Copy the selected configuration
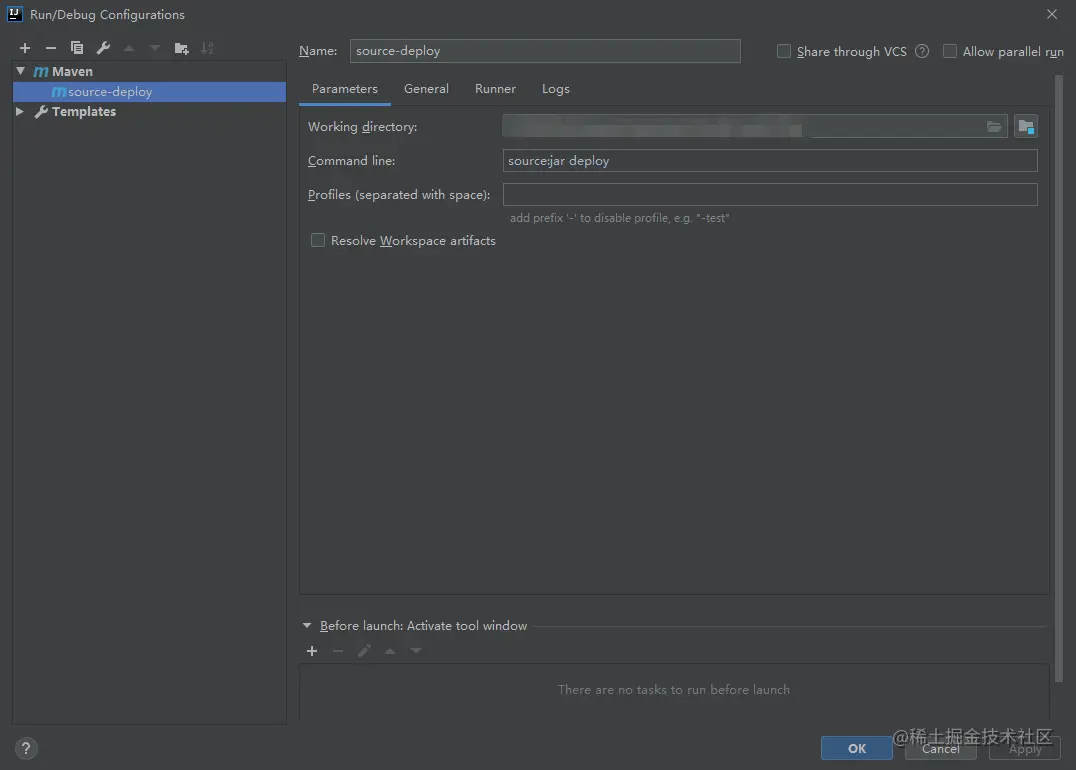Viewport: 1076px width, 770px height. (x=77, y=48)
